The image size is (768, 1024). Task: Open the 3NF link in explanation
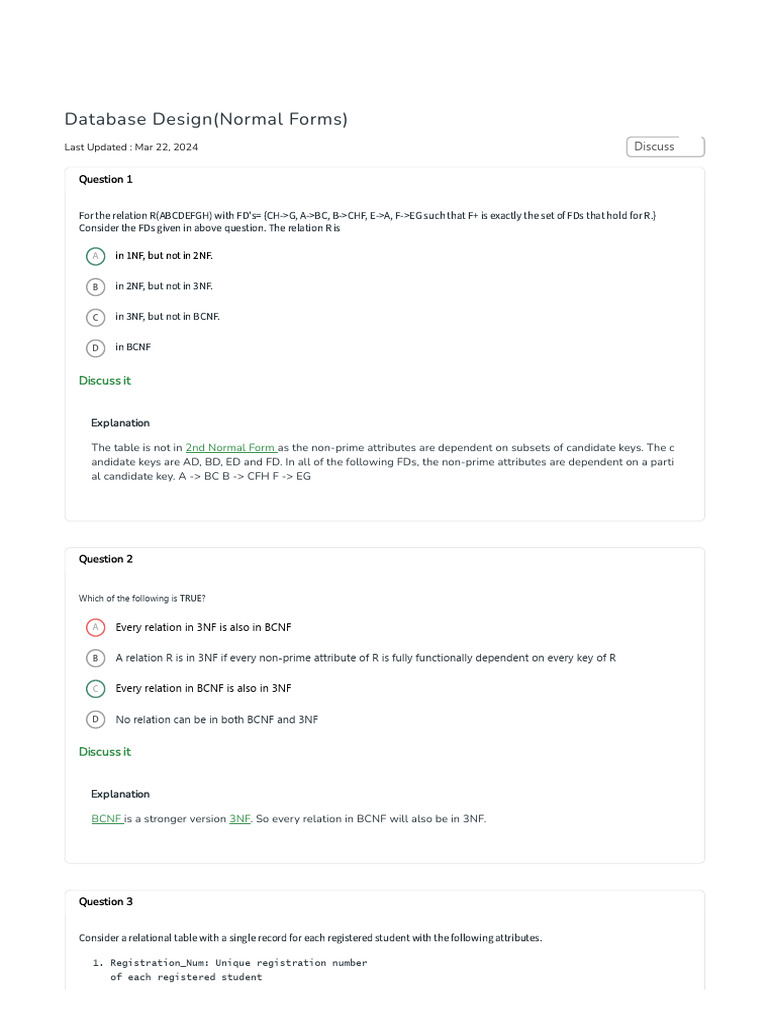point(240,819)
